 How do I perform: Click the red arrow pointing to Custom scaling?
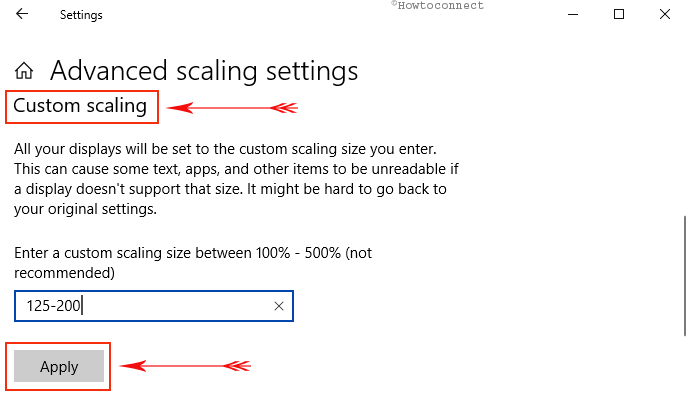pyautogui.click(x=232, y=108)
